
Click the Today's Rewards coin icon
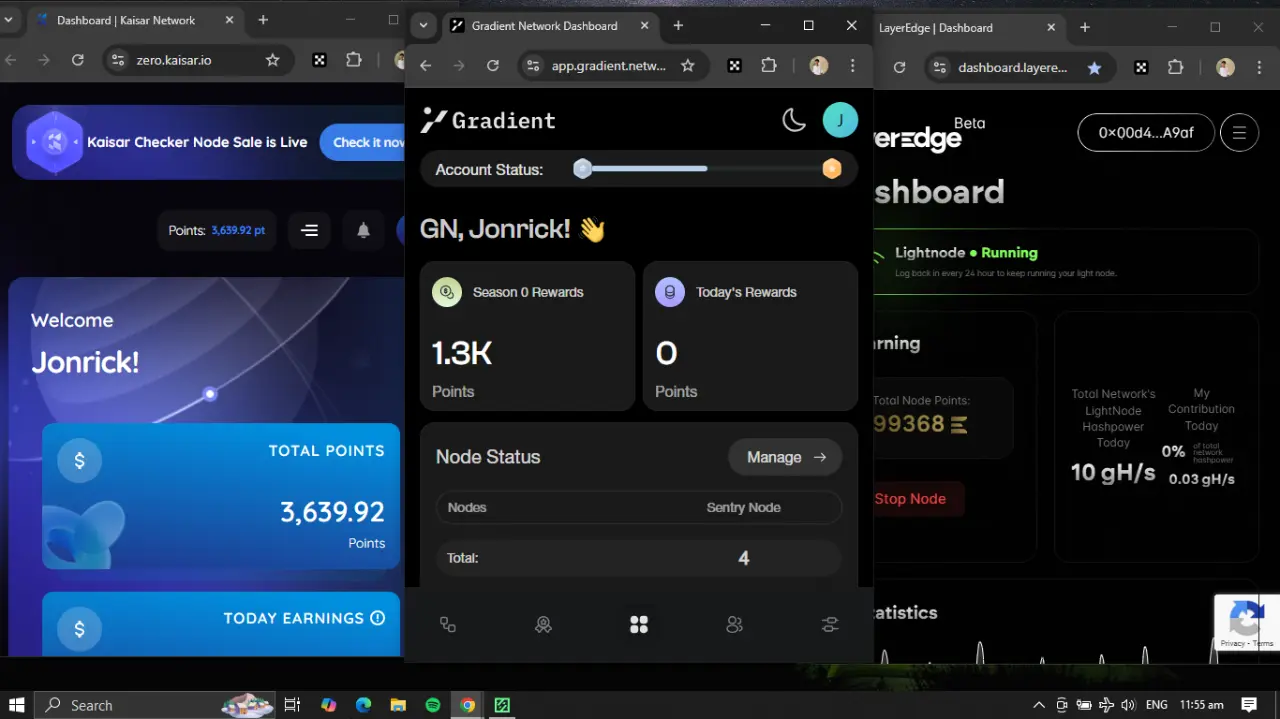coord(670,292)
